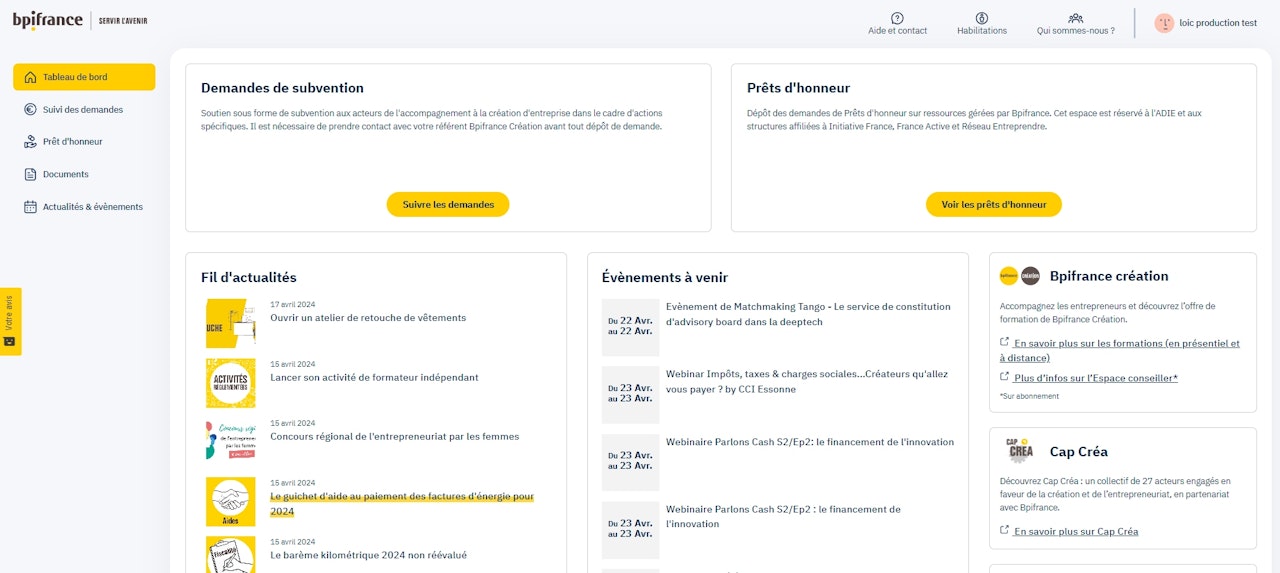The height and width of the screenshot is (573, 1280).
Task: Open the Aides handshake news thumbnail
Action: tap(230, 501)
